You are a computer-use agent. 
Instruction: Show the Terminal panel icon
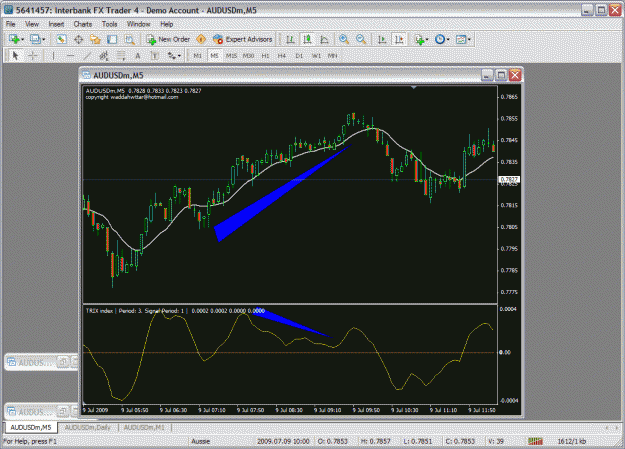(x=112, y=39)
